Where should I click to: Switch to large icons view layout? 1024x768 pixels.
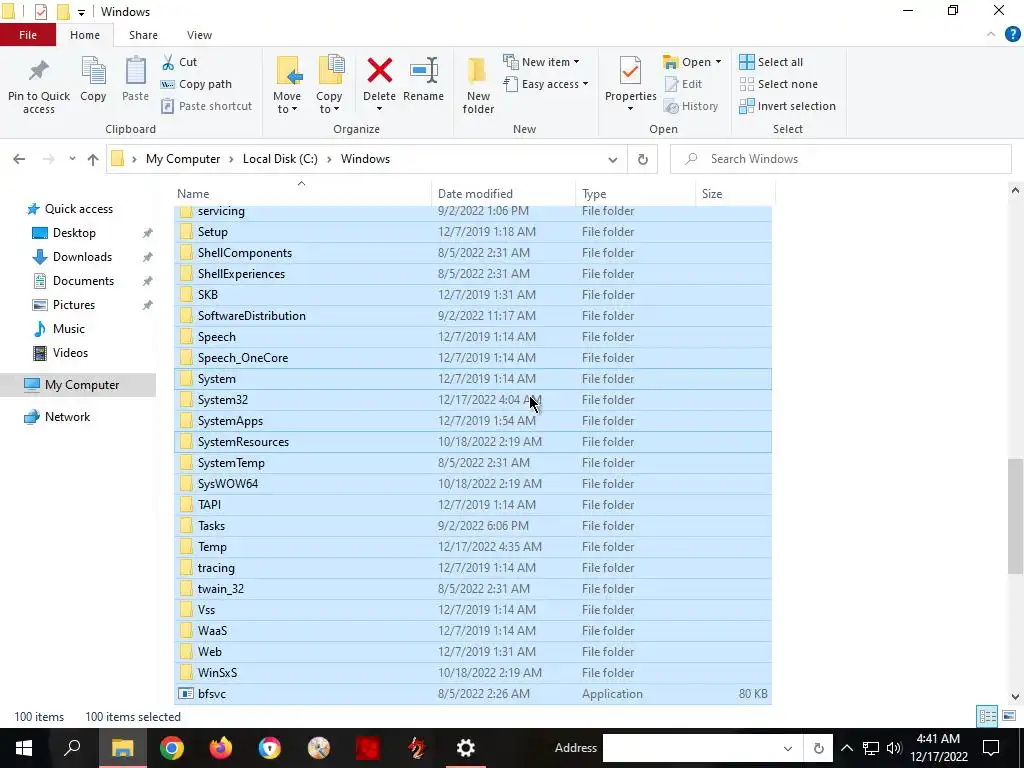1009,716
